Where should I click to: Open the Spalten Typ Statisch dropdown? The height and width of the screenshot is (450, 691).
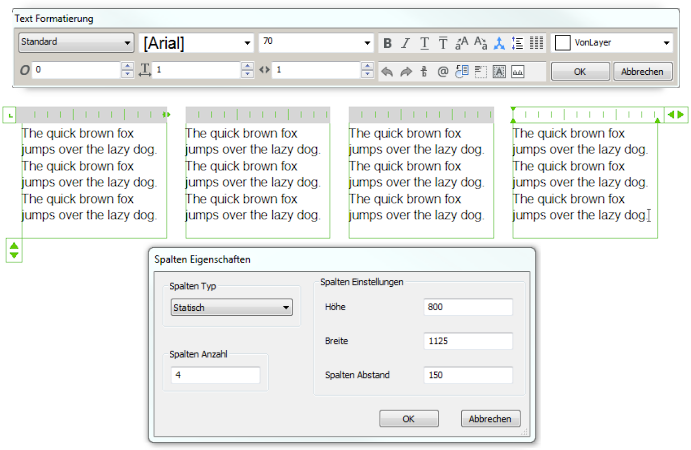point(231,308)
